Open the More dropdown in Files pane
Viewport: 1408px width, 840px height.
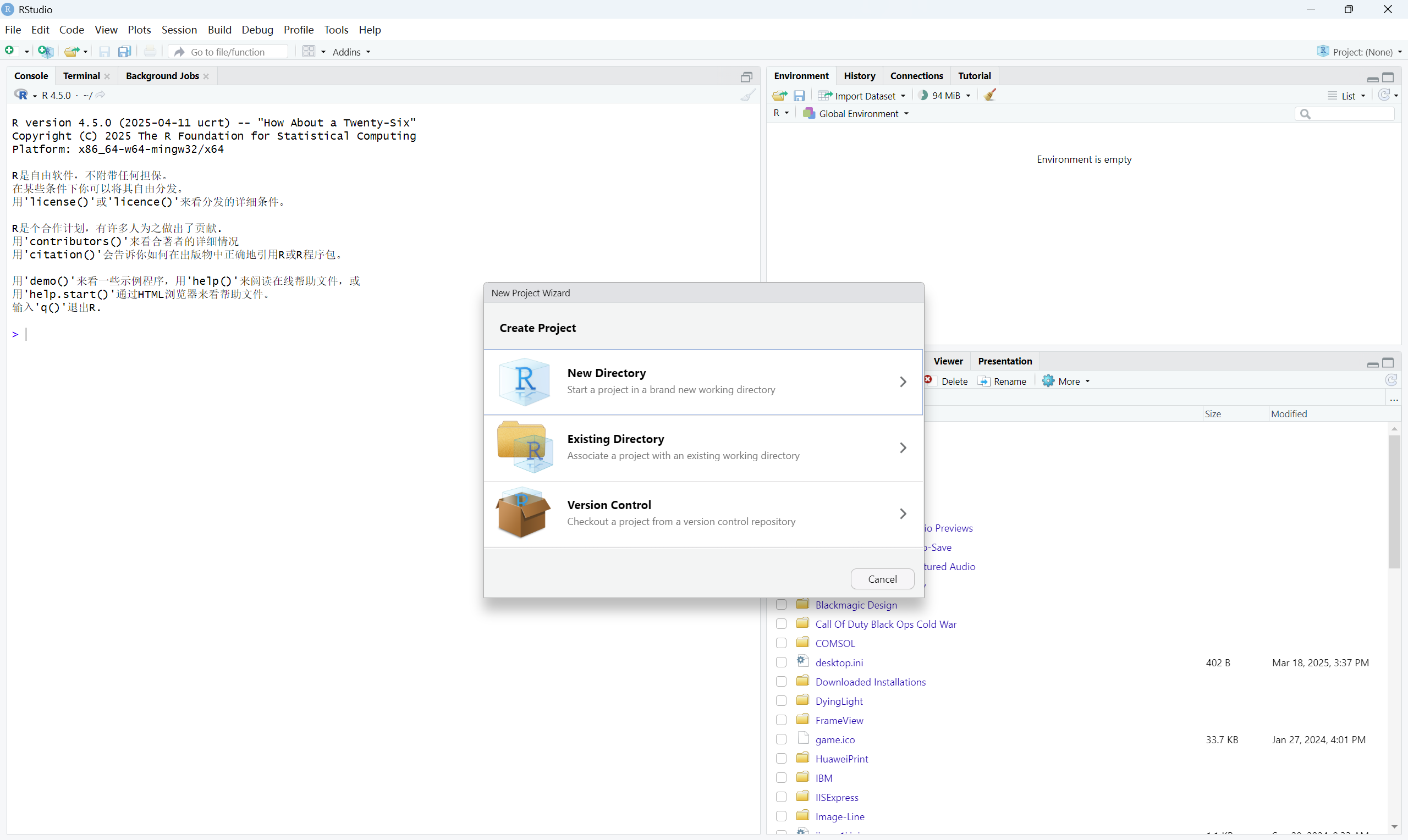(1066, 381)
